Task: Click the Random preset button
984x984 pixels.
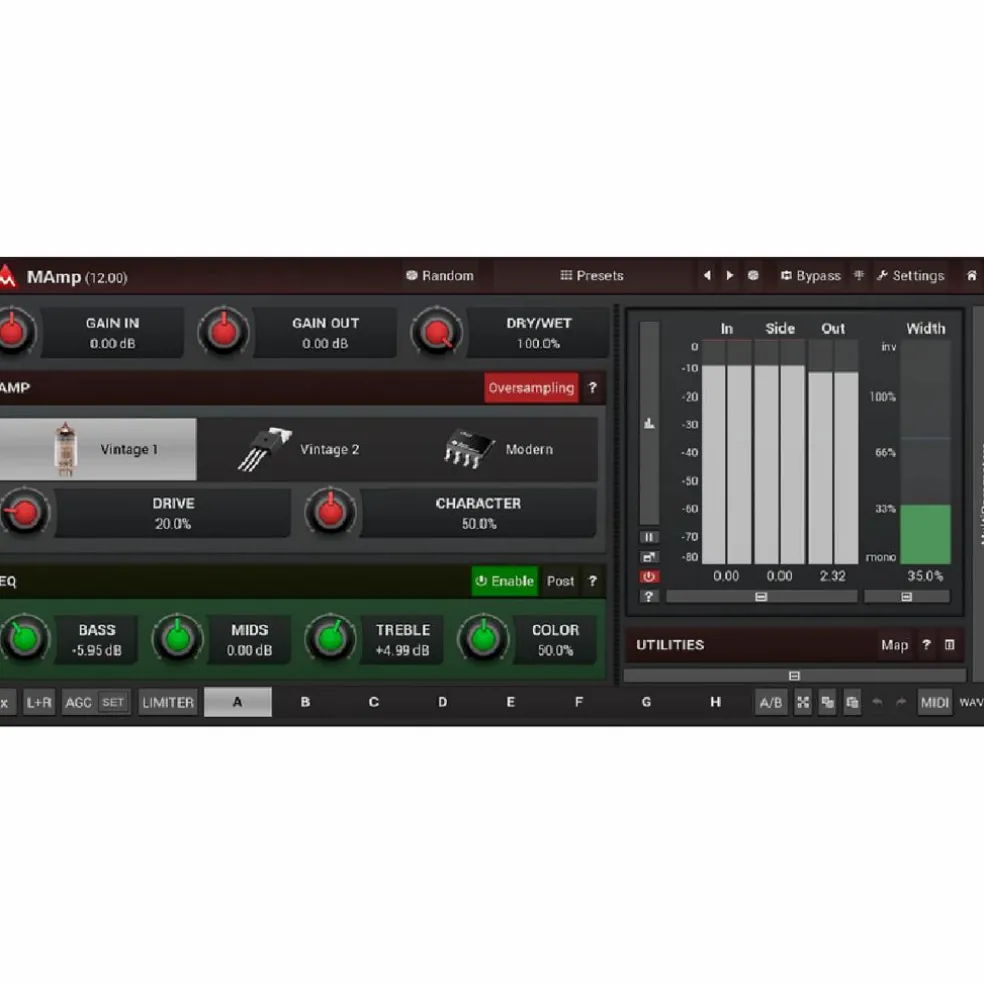Action: point(439,275)
